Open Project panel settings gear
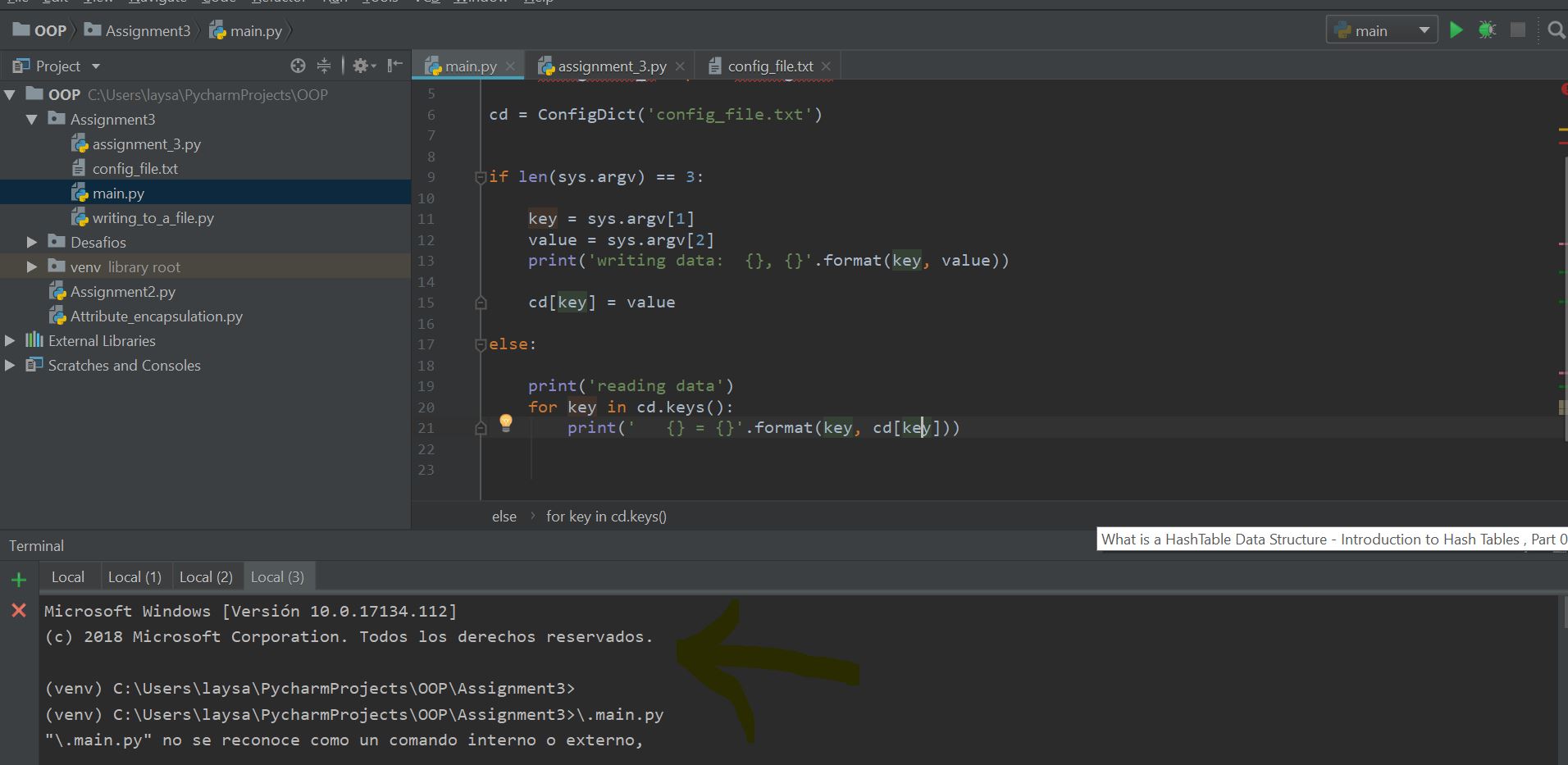 tap(363, 66)
